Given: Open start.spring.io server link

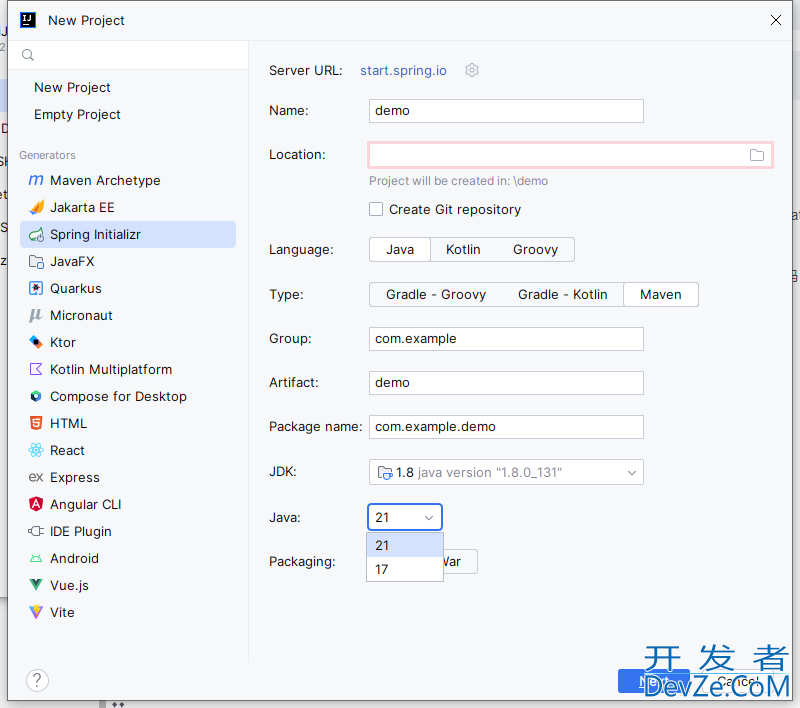Looking at the screenshot, I should 403,70.
